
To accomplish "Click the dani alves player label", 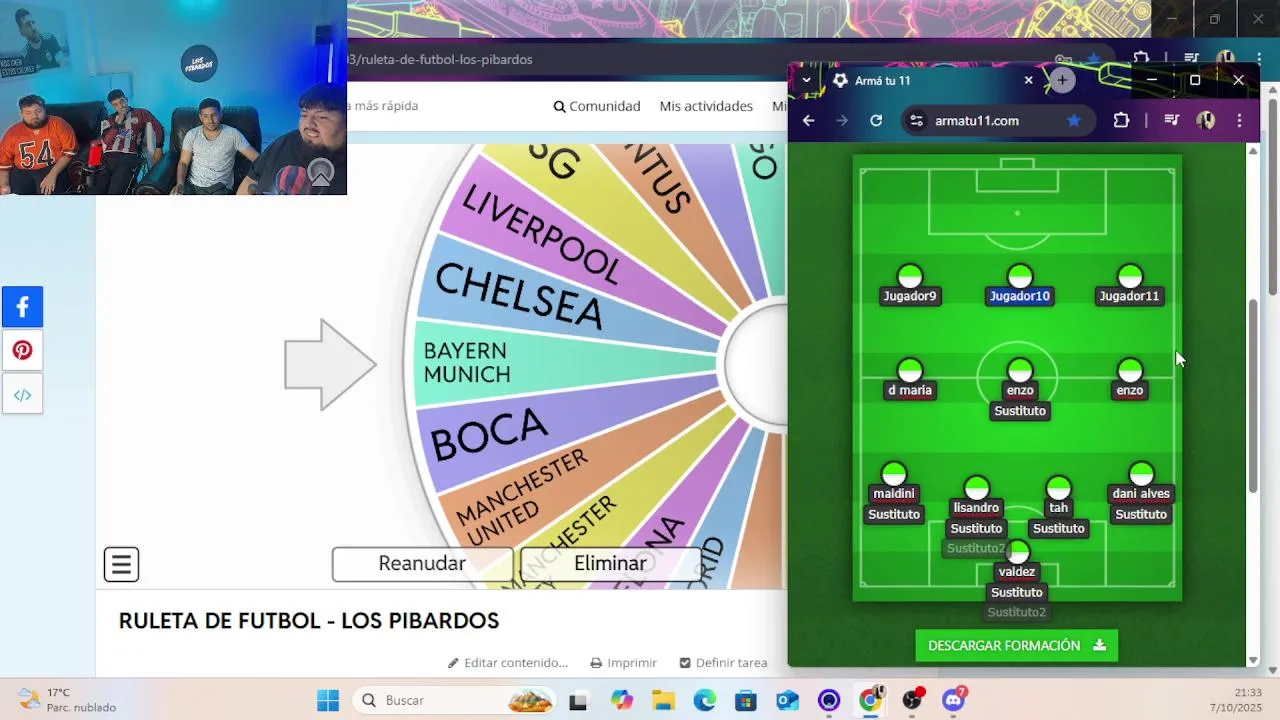I will (1141, 494).
